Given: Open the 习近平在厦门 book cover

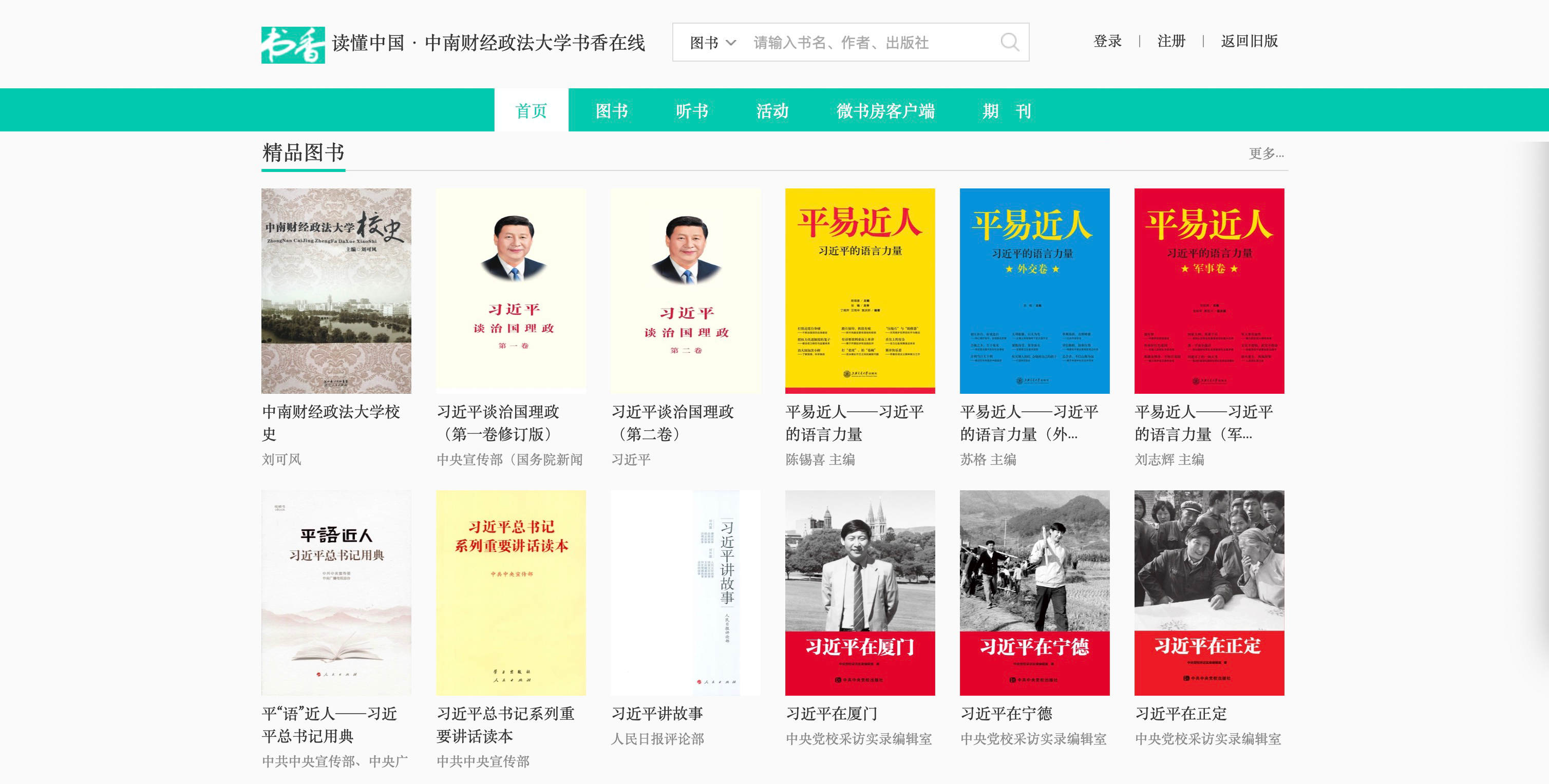Looking at the screenshot, I should tap(860, 593).
